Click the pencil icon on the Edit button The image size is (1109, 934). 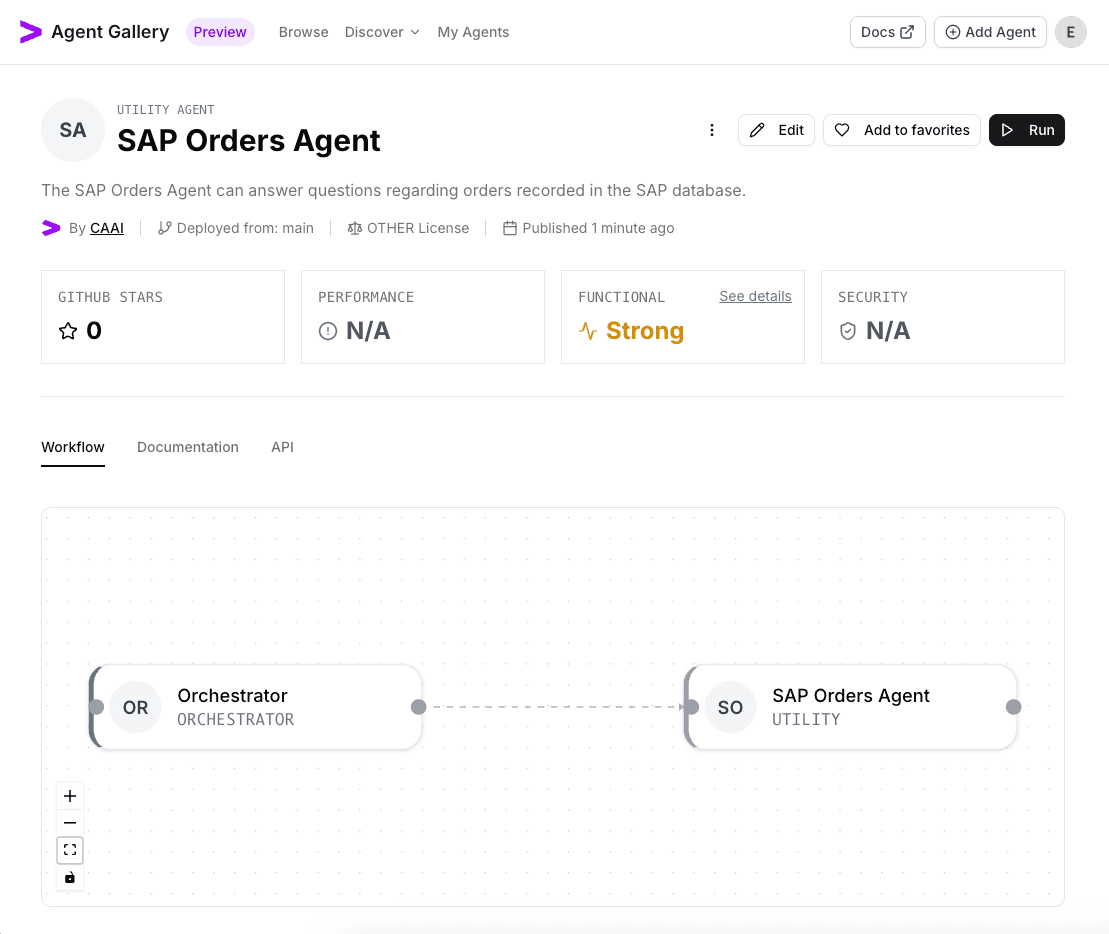pos(757,130)
